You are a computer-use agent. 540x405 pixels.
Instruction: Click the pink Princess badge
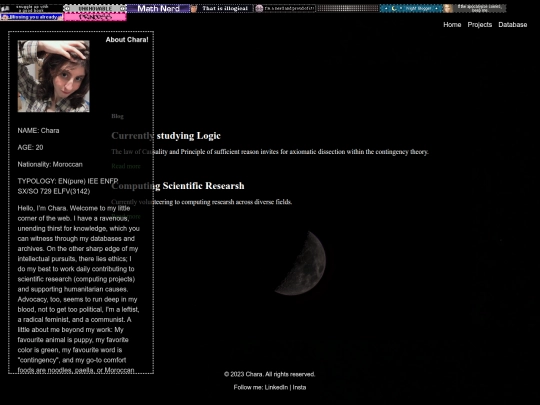(x=95, y=17)
